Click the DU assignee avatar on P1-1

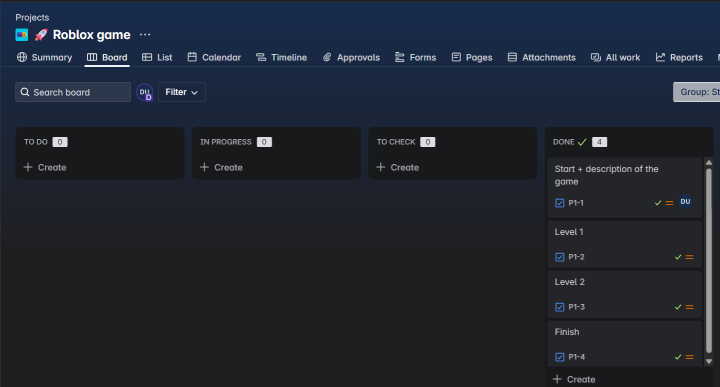[x=686, y=202]
